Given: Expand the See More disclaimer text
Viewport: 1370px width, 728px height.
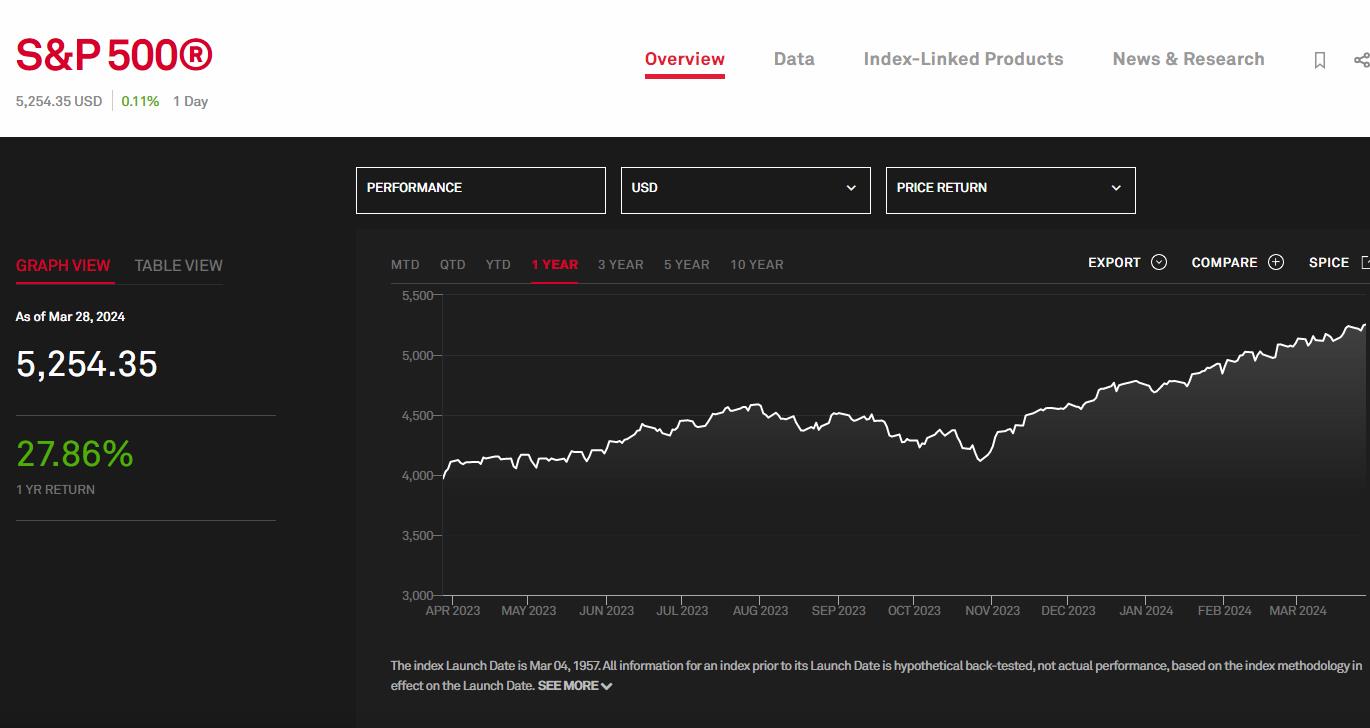Looking at the screenshot, I should [x=575, y=686].
